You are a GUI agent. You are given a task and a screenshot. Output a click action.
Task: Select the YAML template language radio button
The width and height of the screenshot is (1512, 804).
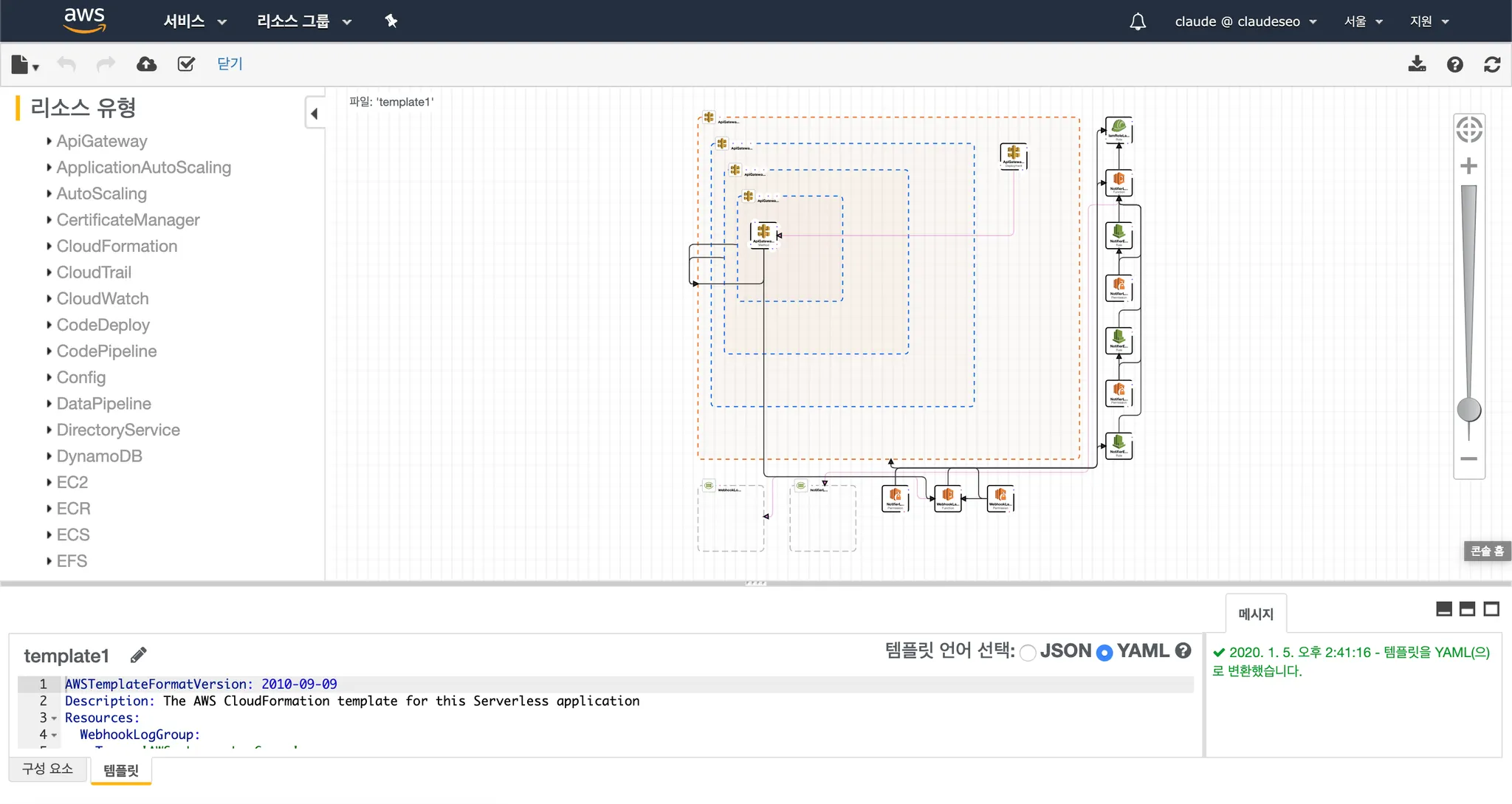(1104, 653)
